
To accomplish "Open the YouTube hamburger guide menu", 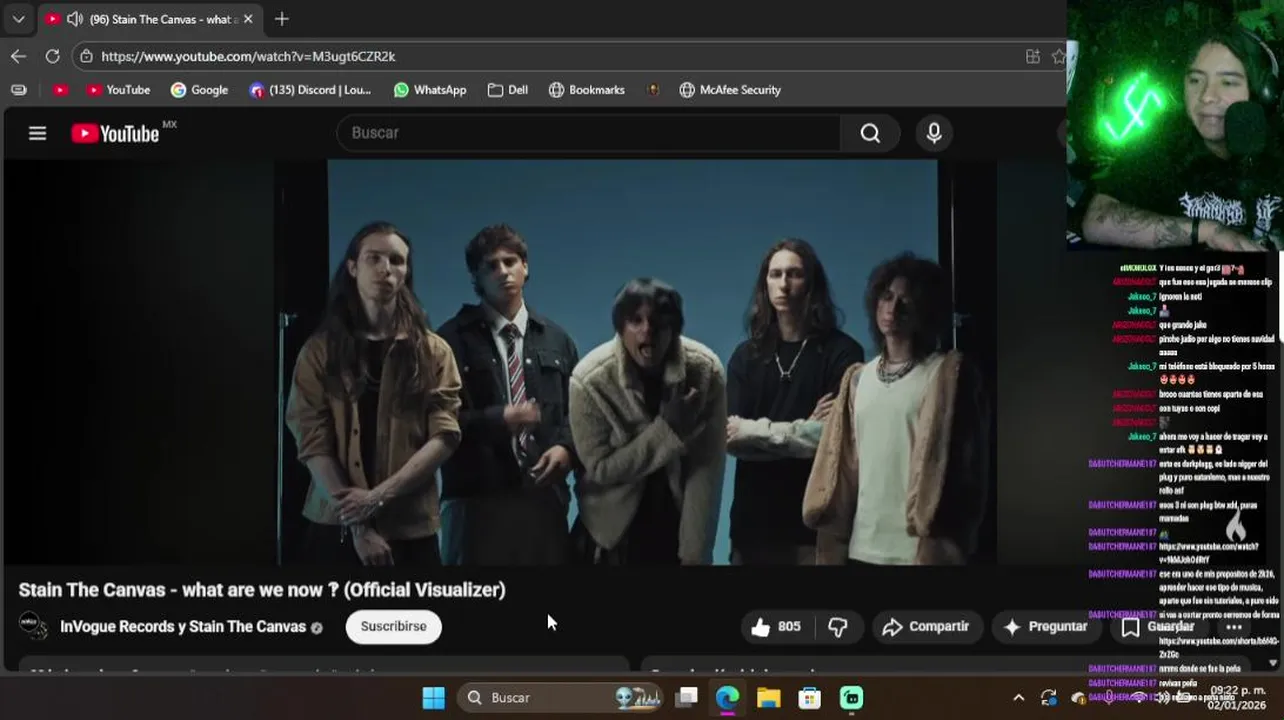I will (x=37, y=133).
